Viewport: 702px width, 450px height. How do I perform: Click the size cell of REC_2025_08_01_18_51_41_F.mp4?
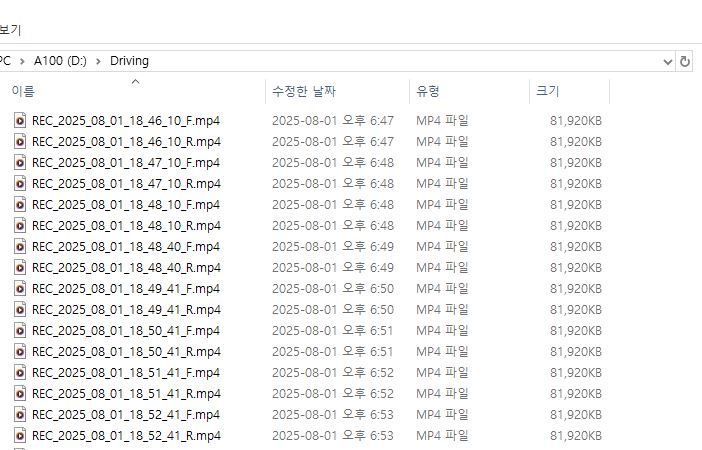point(576,373)
